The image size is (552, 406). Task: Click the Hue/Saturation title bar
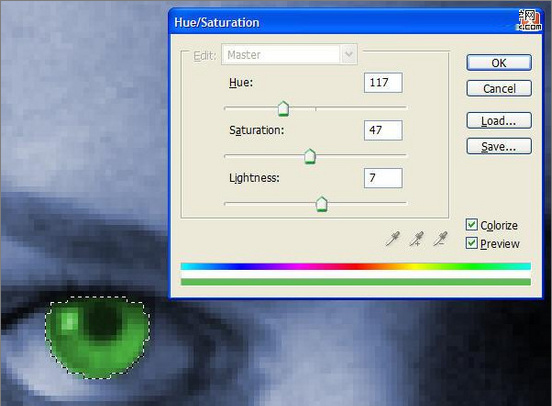pyautogui.click(x=356, y=22)
